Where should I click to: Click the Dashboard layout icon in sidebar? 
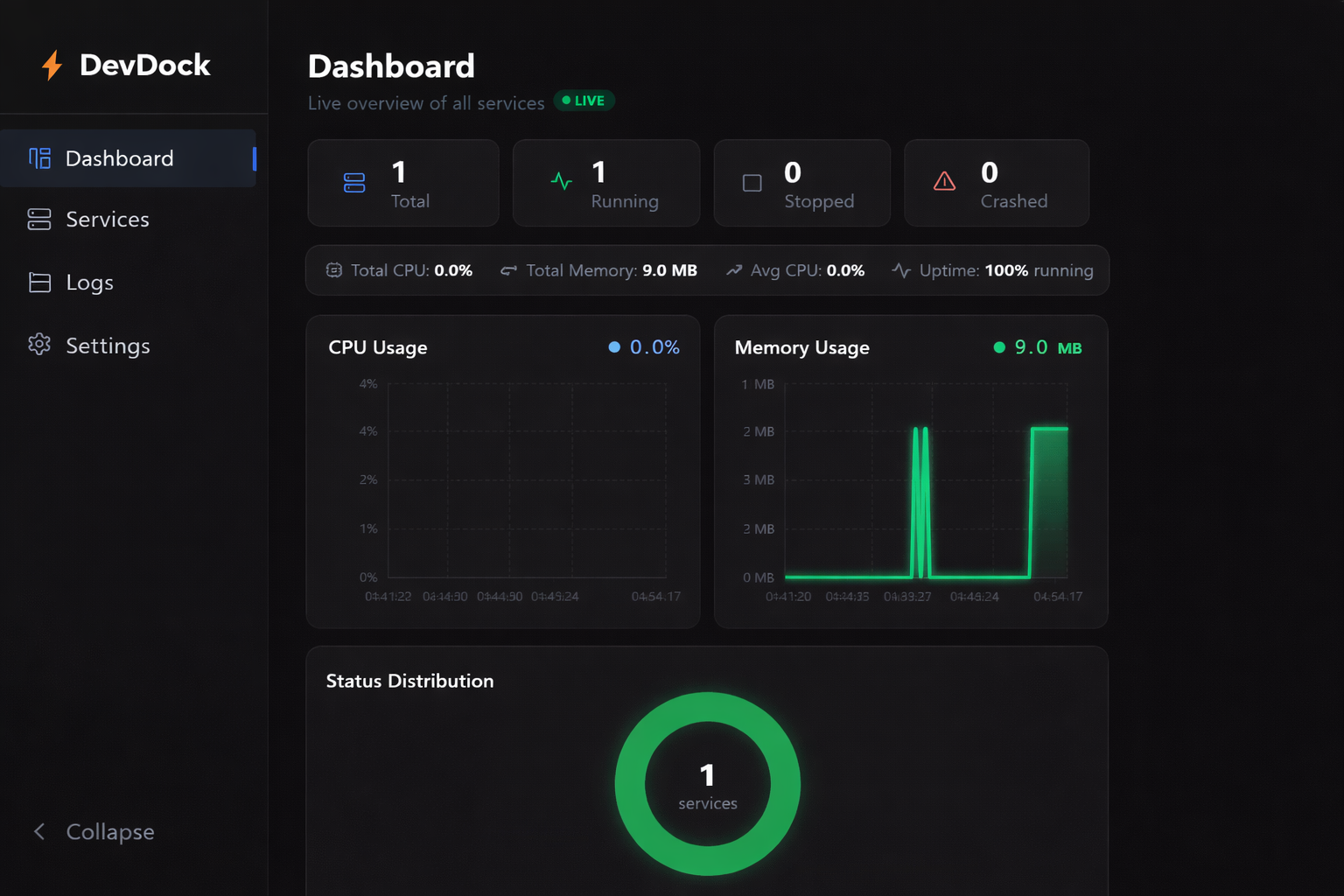click(39, 158)
